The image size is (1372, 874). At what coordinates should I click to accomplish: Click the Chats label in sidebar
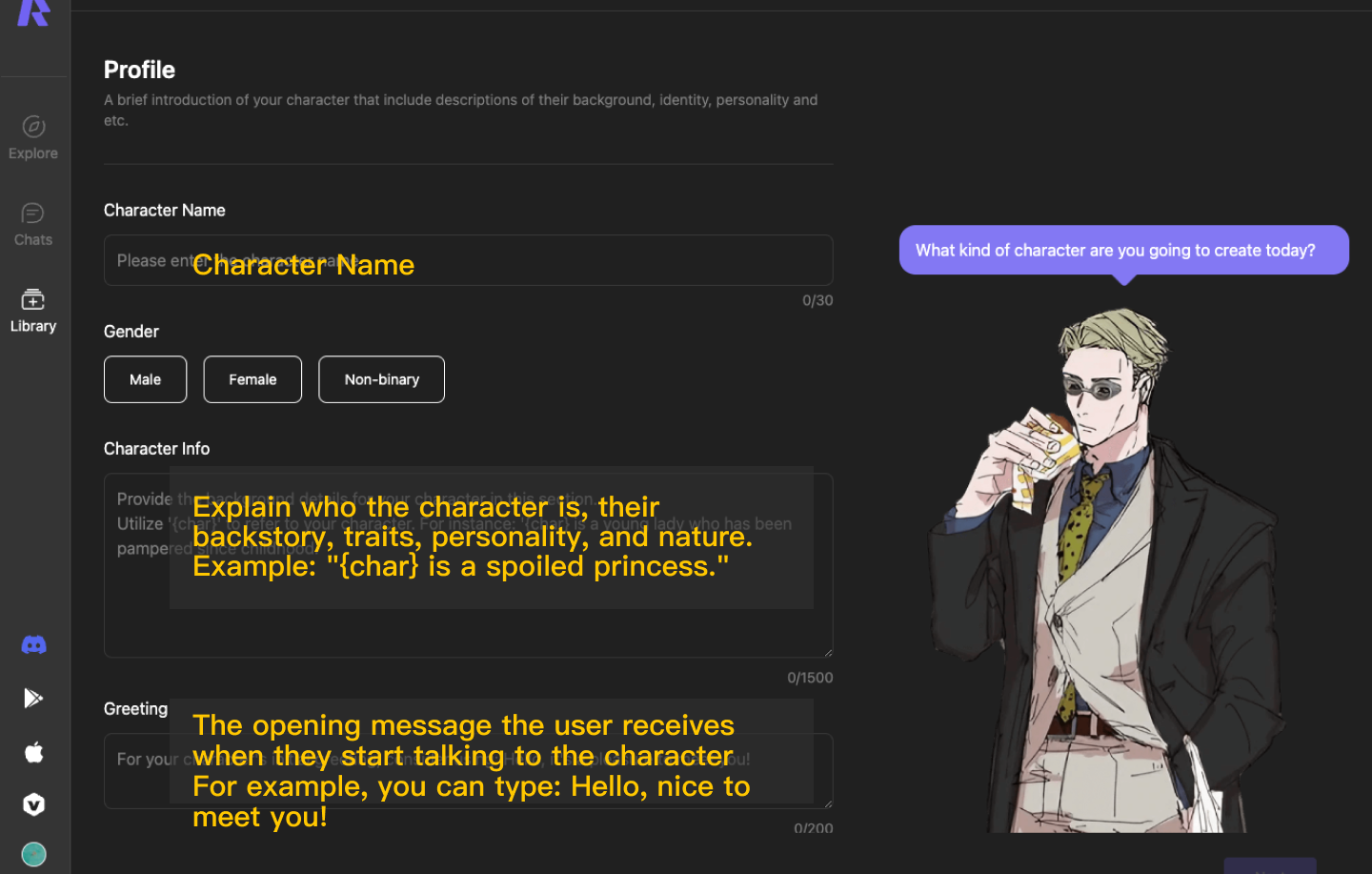(33, 240)
